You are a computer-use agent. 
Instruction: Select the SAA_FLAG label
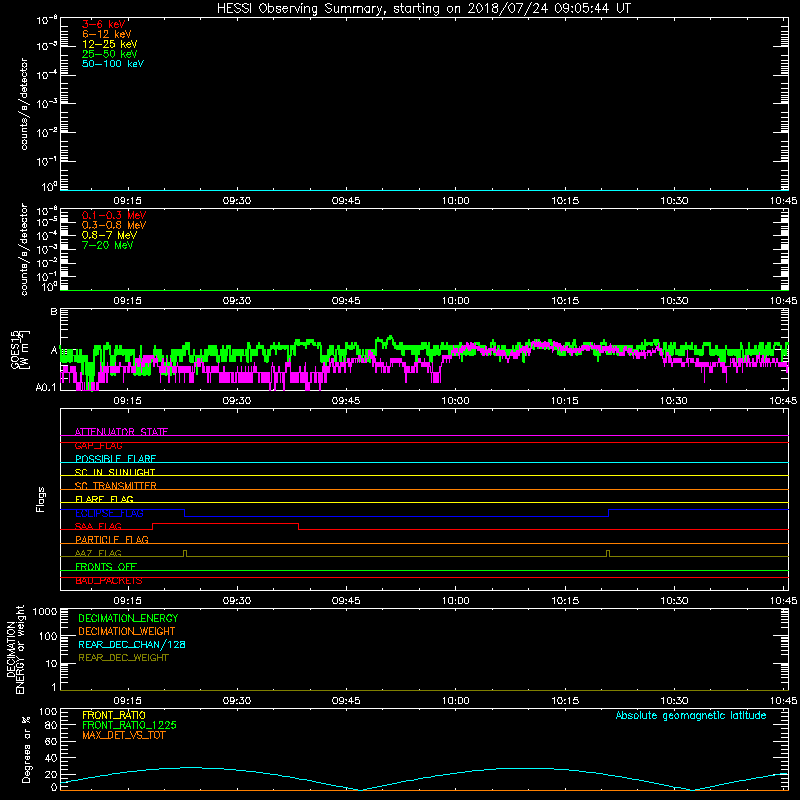click(98, 526)
